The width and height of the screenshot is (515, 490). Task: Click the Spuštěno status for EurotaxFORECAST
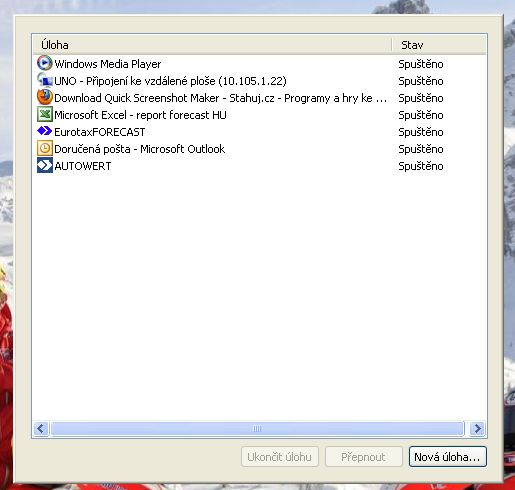(x=421, y=132)
